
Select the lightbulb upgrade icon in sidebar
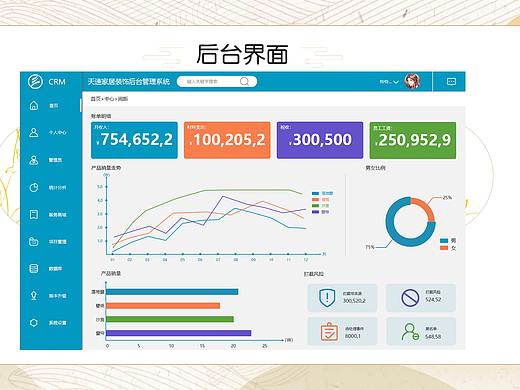34,295
